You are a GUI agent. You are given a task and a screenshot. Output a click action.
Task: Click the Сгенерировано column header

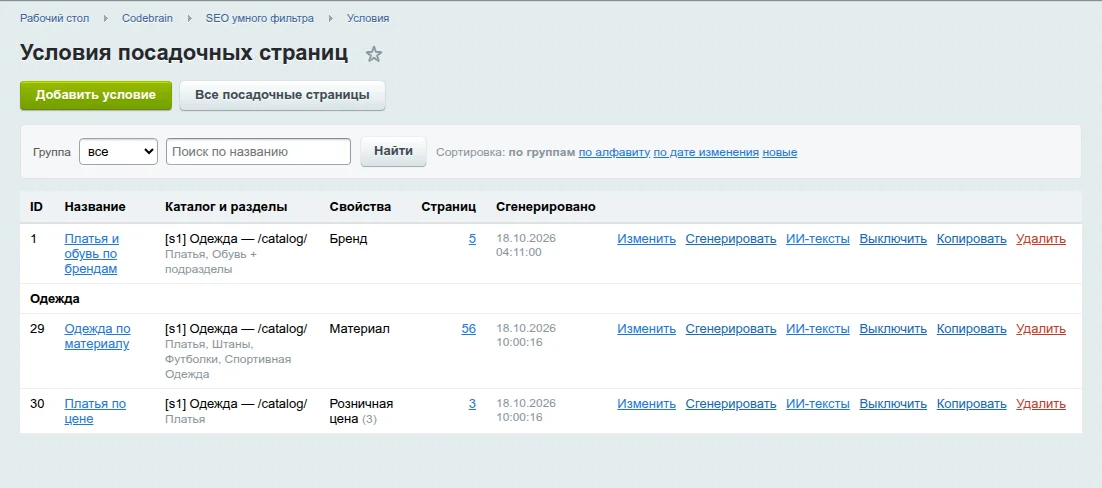pos(545,207)
